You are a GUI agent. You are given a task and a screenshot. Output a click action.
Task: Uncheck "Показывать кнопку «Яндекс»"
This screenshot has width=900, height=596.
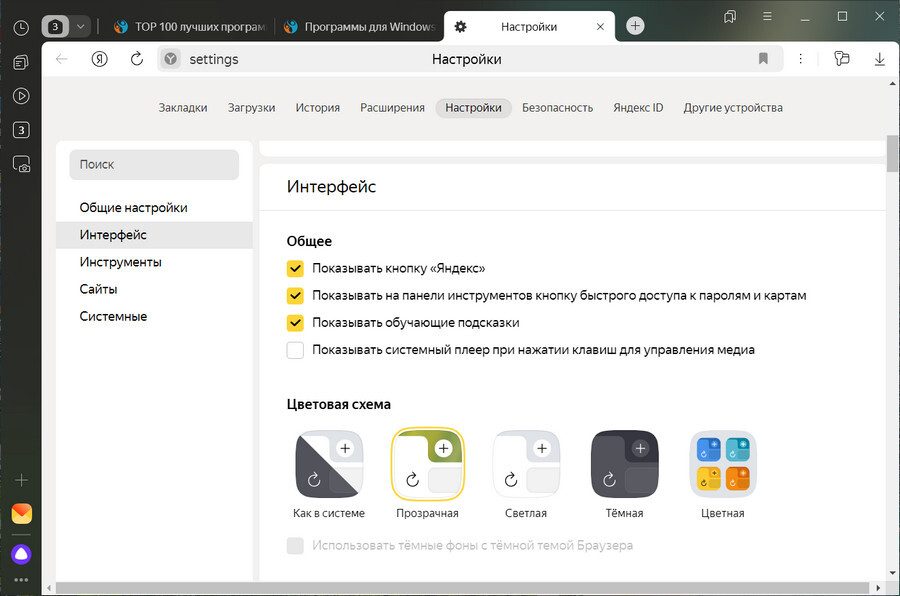tap(295, 268)
